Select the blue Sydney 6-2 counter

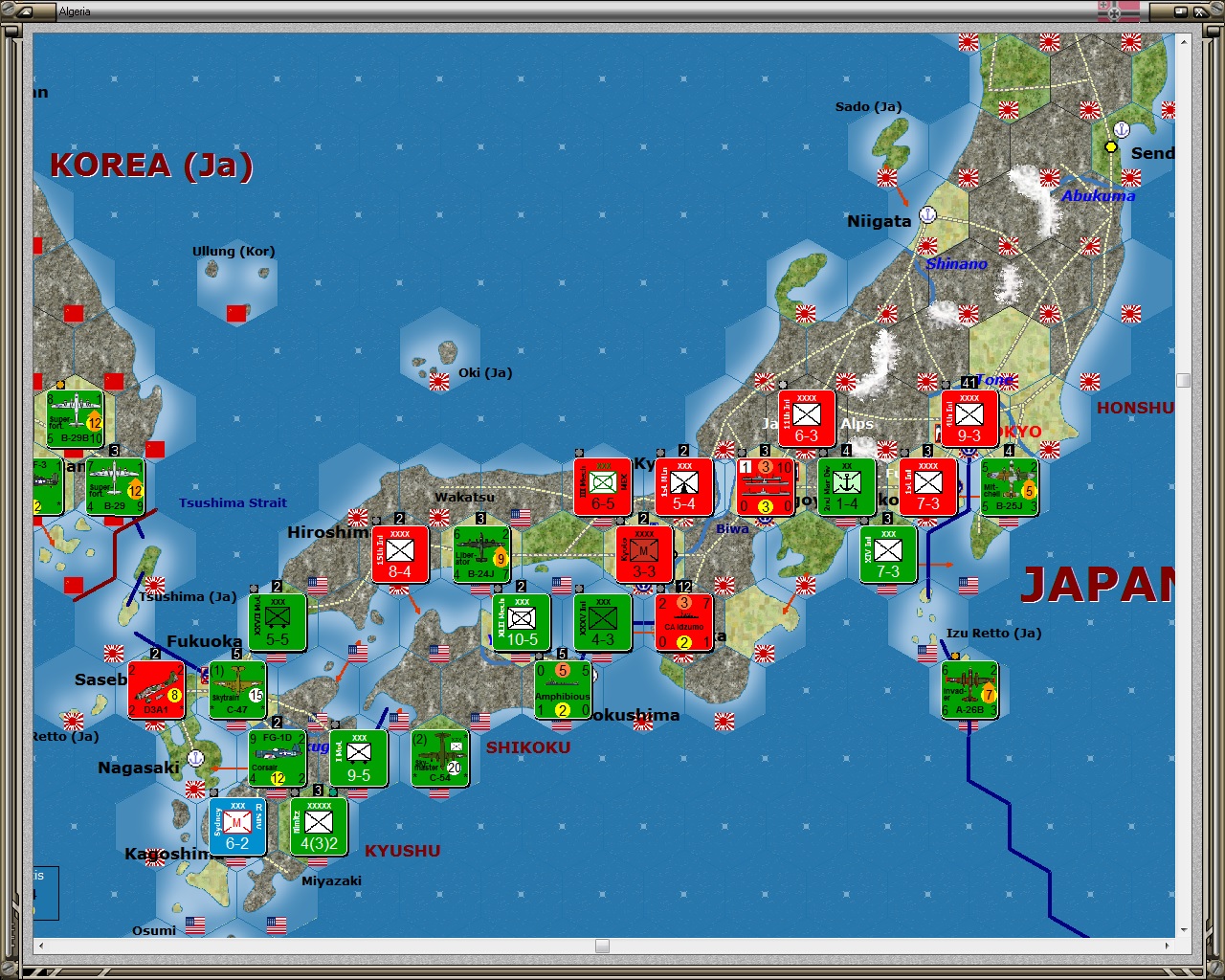pyautogui.click(x=237, y=826)
